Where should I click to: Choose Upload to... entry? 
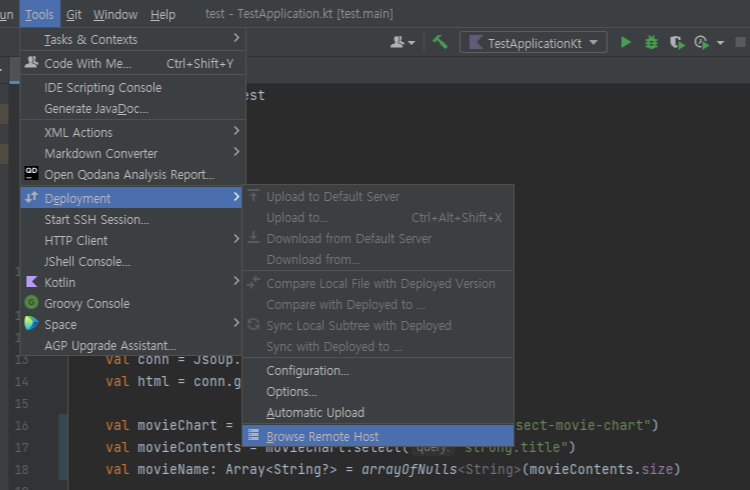(x=378, y=217)
